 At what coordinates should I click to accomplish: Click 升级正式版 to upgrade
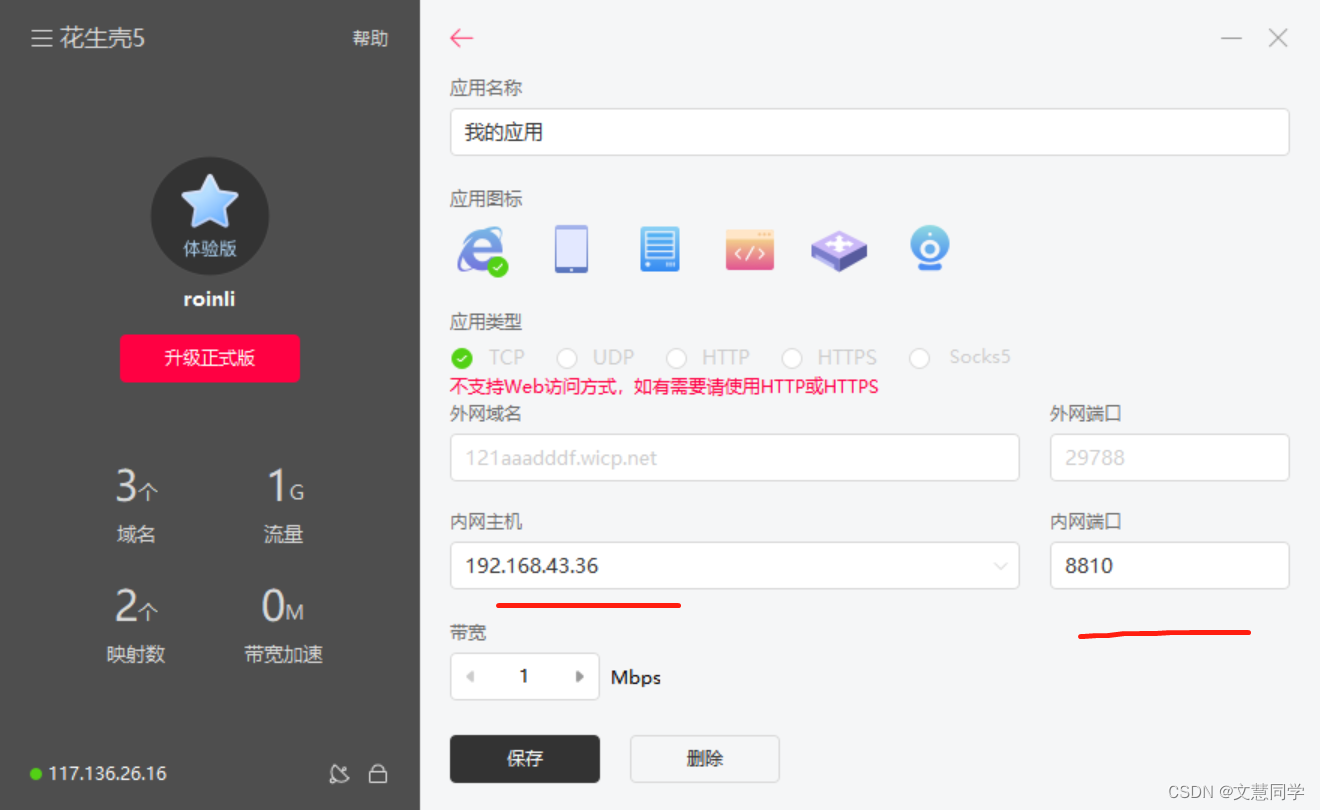pos(209,358)
